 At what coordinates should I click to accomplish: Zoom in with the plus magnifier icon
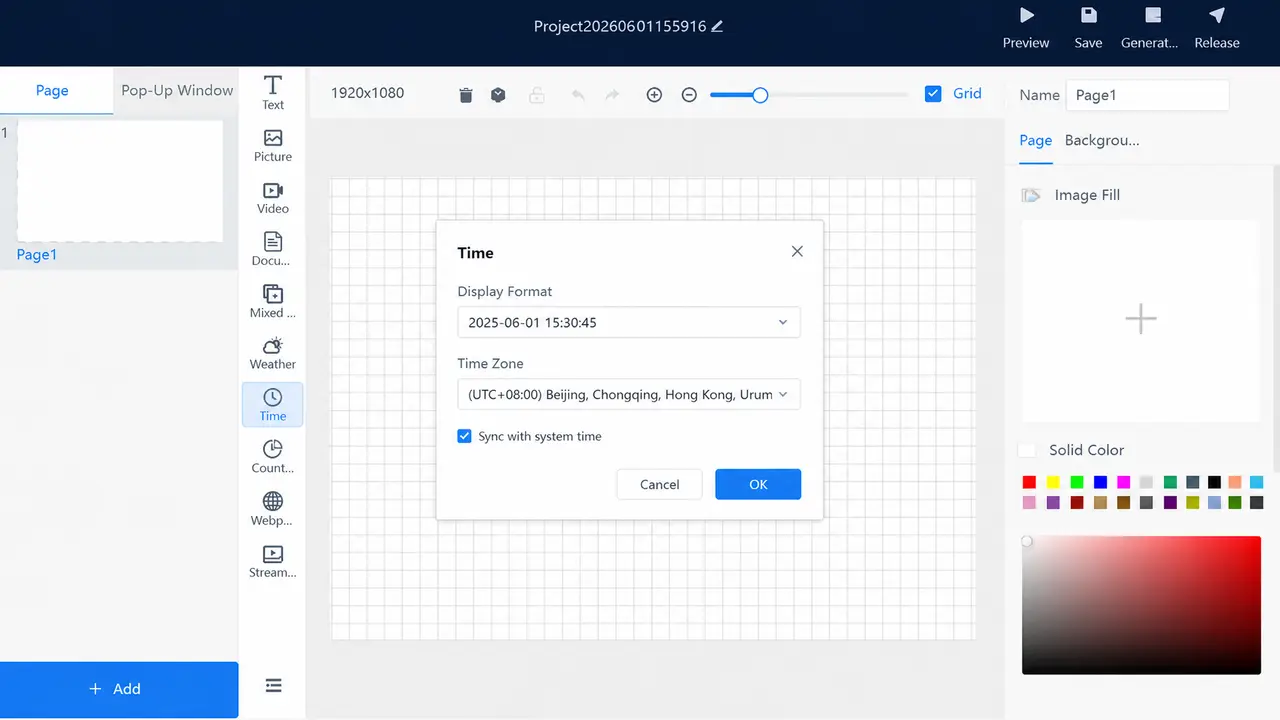tap(654, 95)
